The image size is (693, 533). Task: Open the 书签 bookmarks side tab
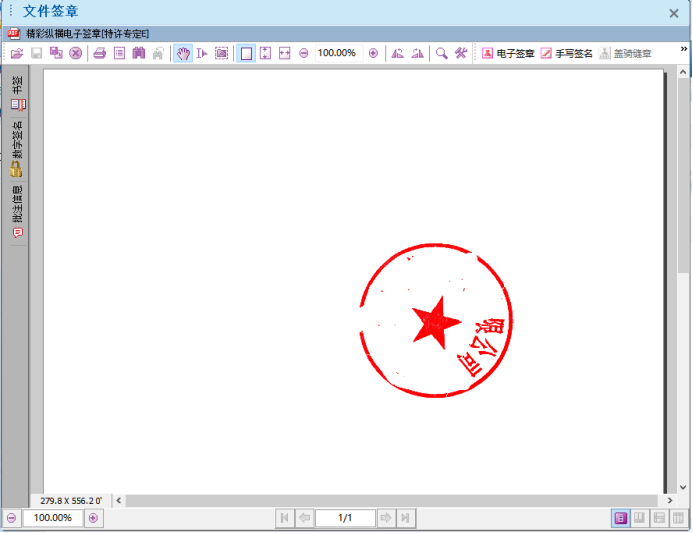tap(18, 93)
